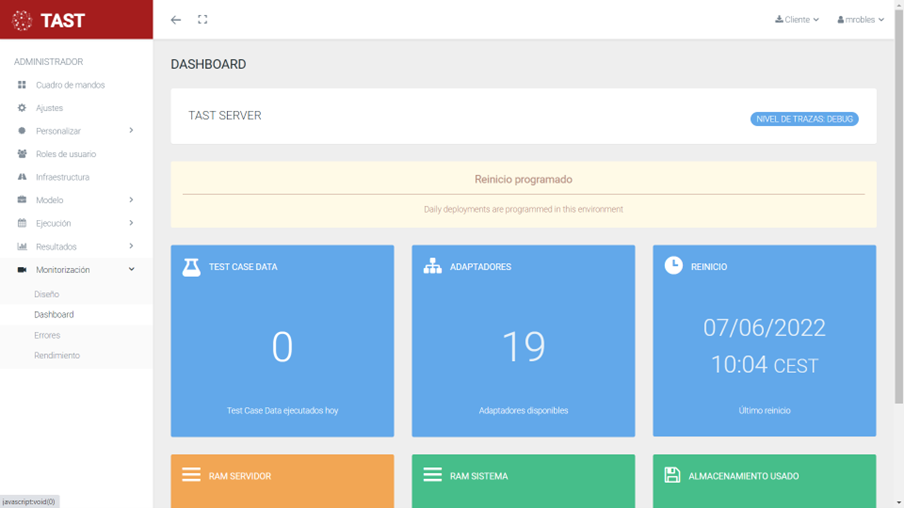The image size is (904, 508).
Task: Click the floppy disk icon on Almacenamiento Usado
Action: pyautogui.click(x=673, y=475)
